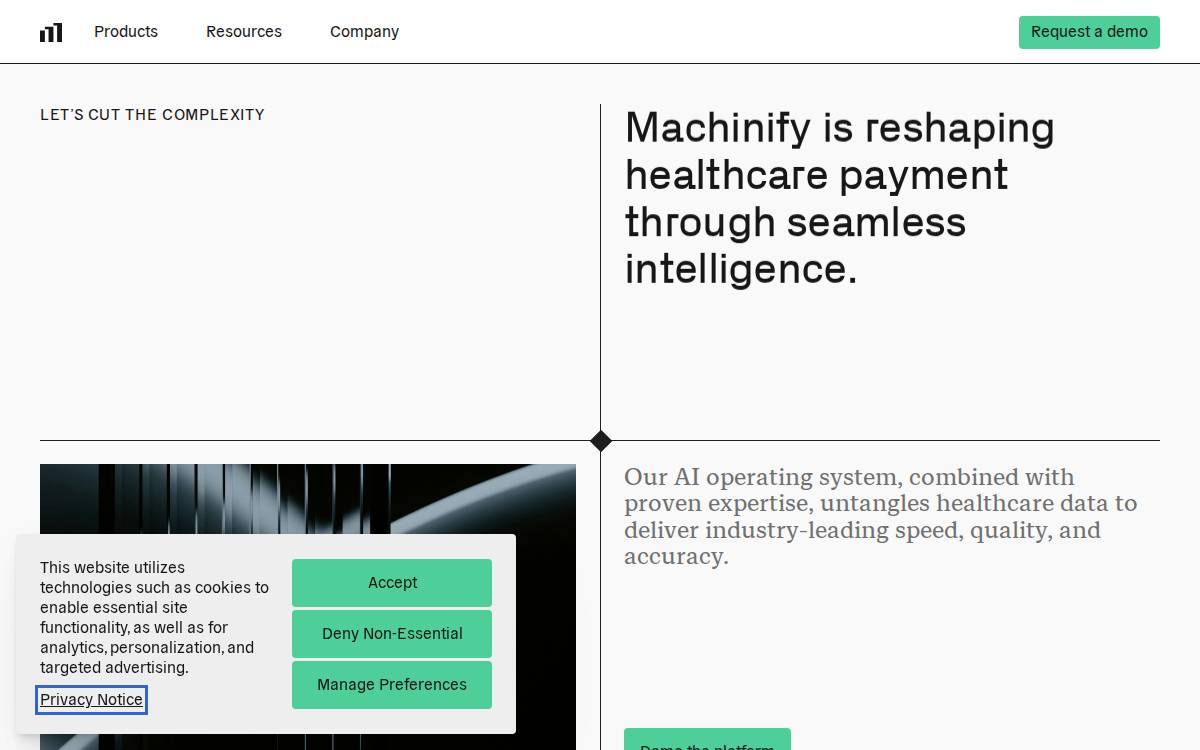Click the Machinify logo icon
Viewport: 1200px width, 750px height.
[51, 32]
